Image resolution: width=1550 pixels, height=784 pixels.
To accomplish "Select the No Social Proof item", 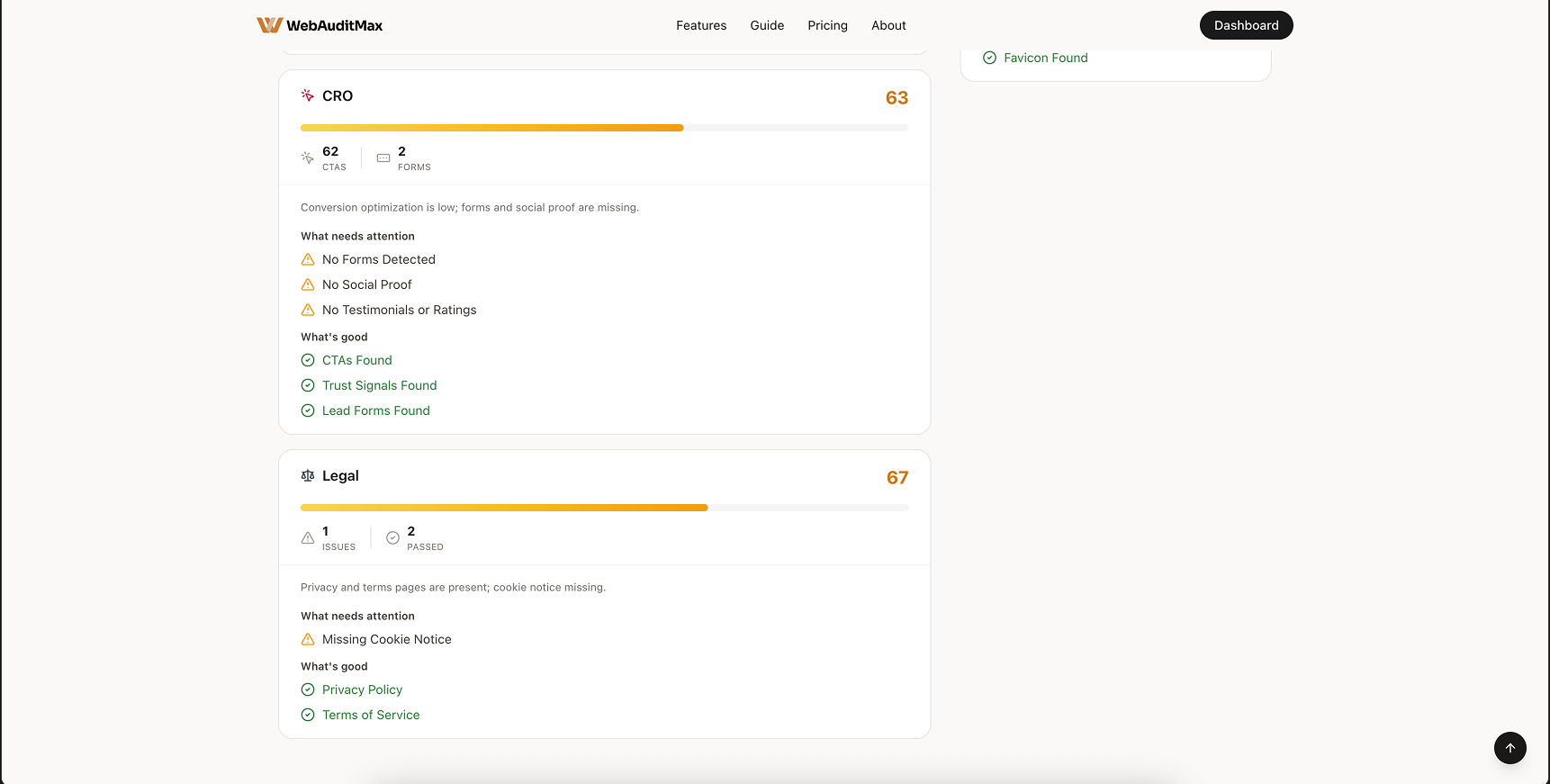I will point(367,284).
